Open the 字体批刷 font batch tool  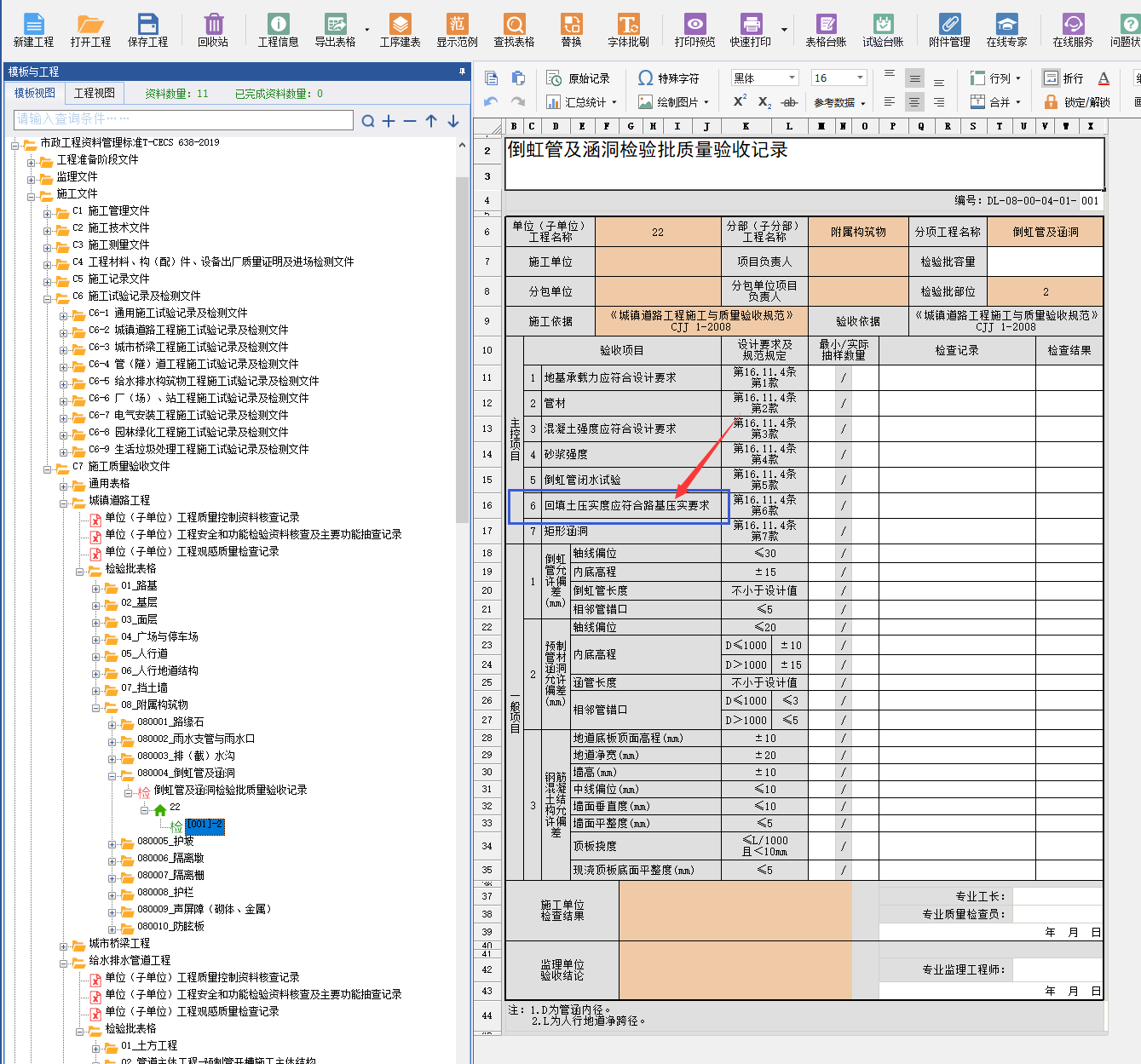coord(628,31)
